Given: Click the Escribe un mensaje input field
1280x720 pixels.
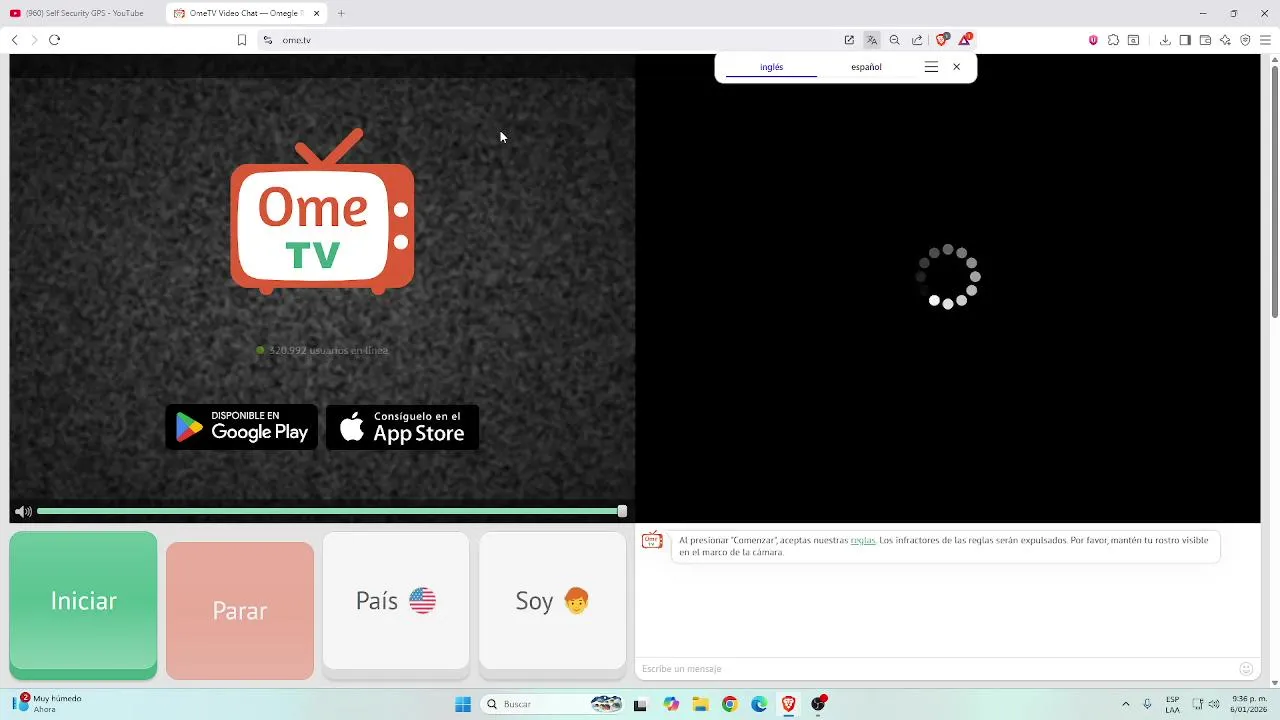Looking at the screenshot, I should pyautogui.click(x=935, y=669).
